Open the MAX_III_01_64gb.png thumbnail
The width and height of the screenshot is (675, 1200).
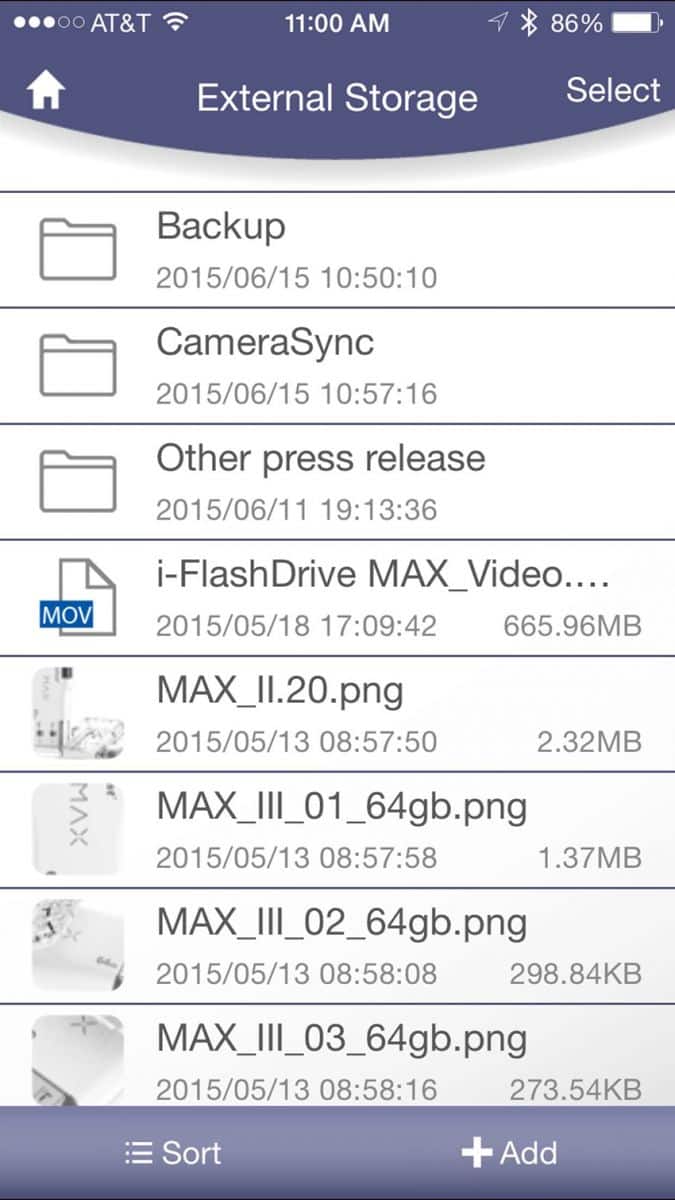coord(77,830)
